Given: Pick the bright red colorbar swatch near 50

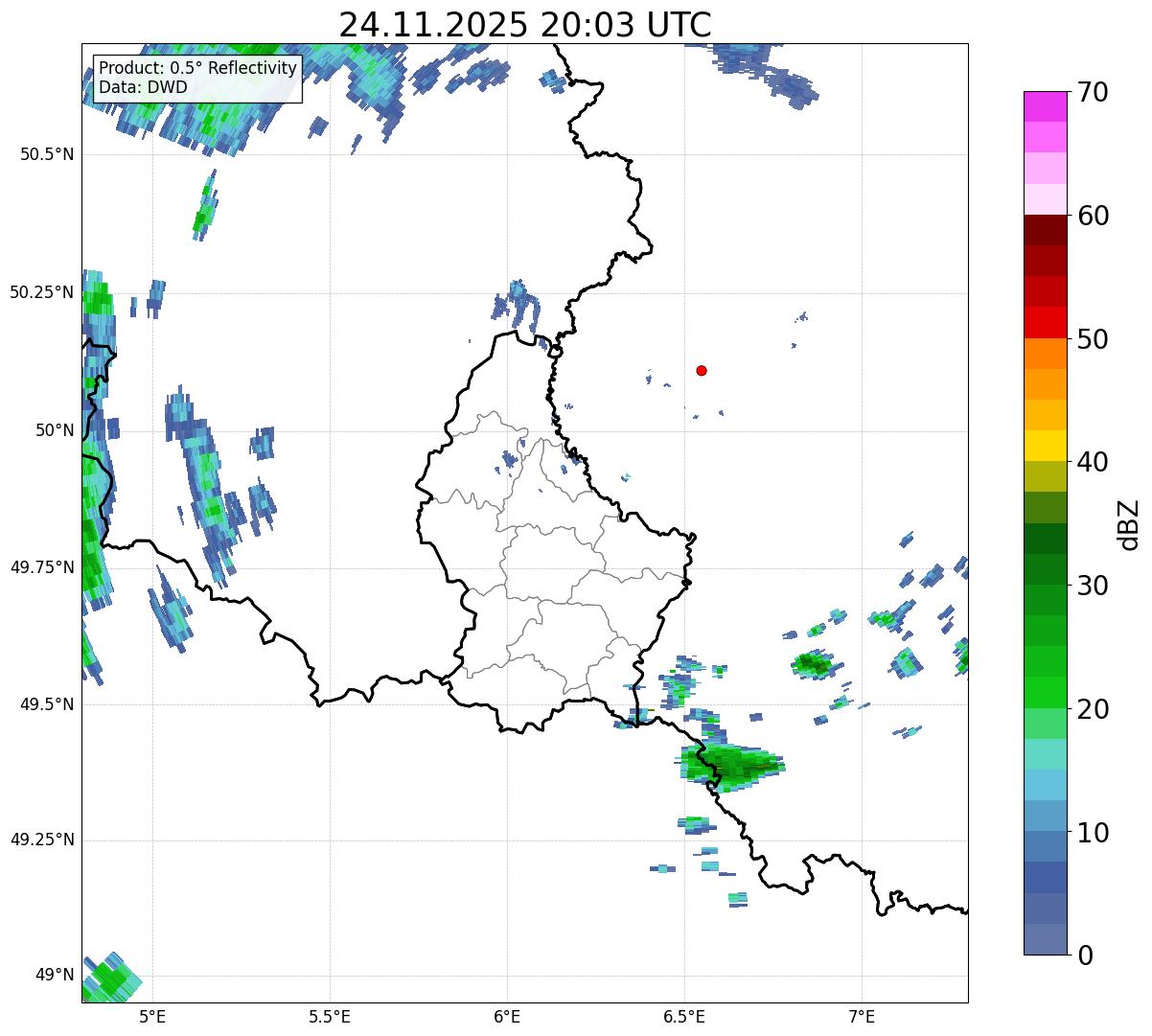Looking at the screenshot, I should tap(1045, 323).
